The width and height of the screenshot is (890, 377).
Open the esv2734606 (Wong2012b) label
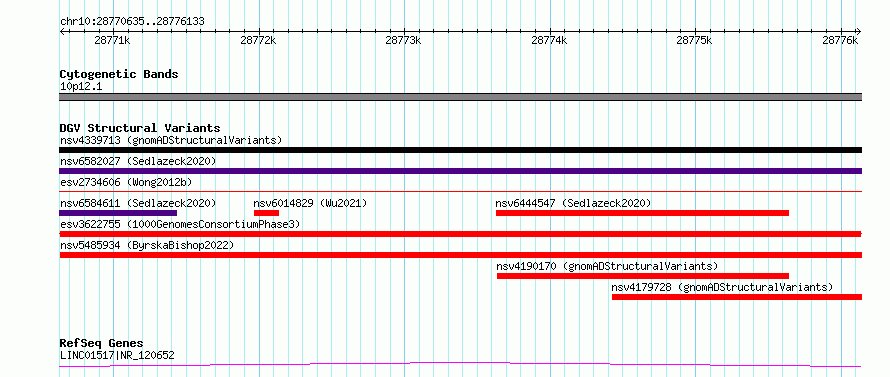coord(126,182)
